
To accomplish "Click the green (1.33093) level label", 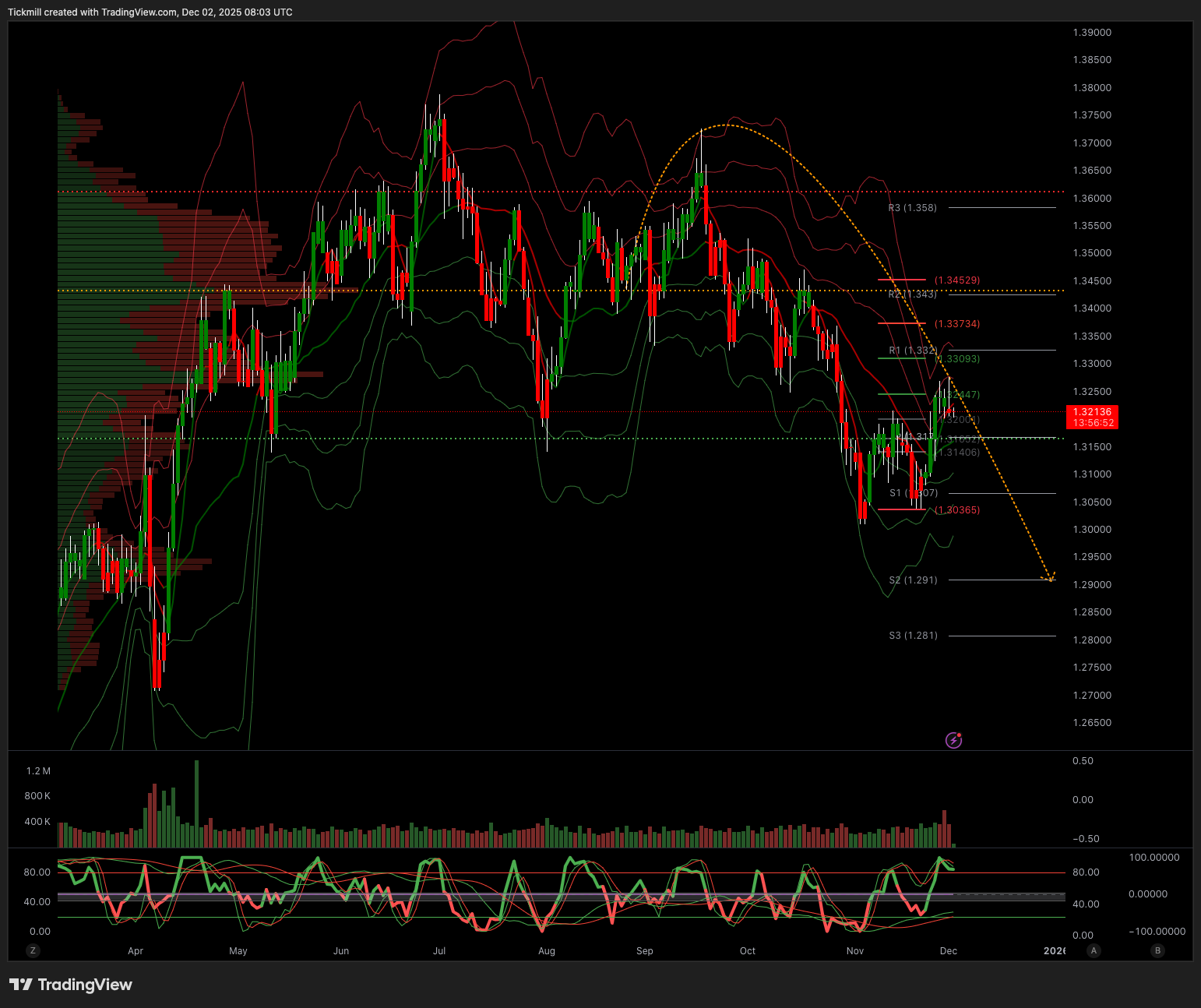I will (960, 359).
